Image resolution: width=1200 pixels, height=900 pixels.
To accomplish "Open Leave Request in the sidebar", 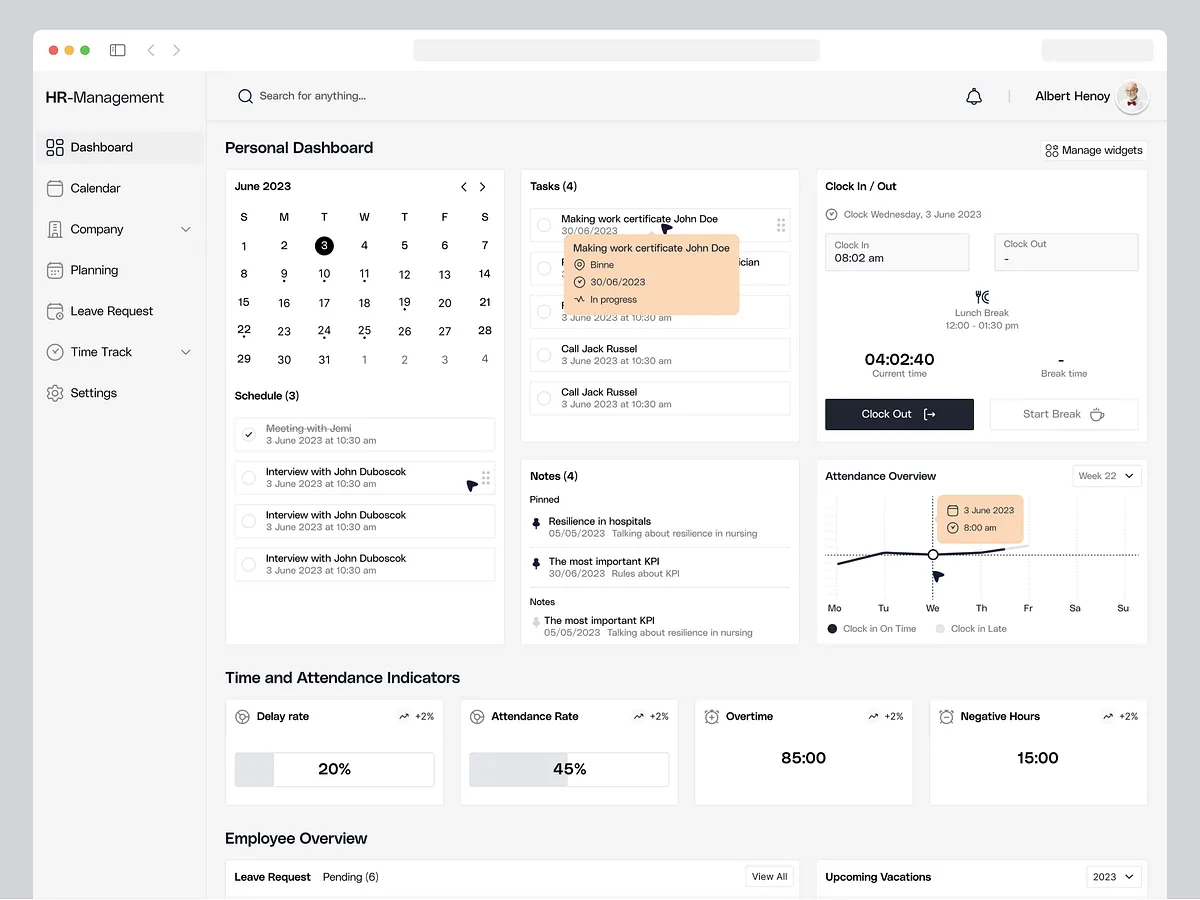I will pos(120,311).
